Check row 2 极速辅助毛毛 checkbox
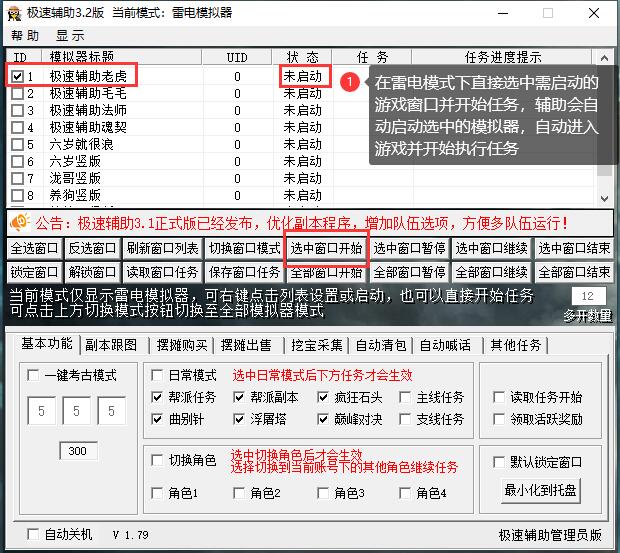 coord(17,93)
